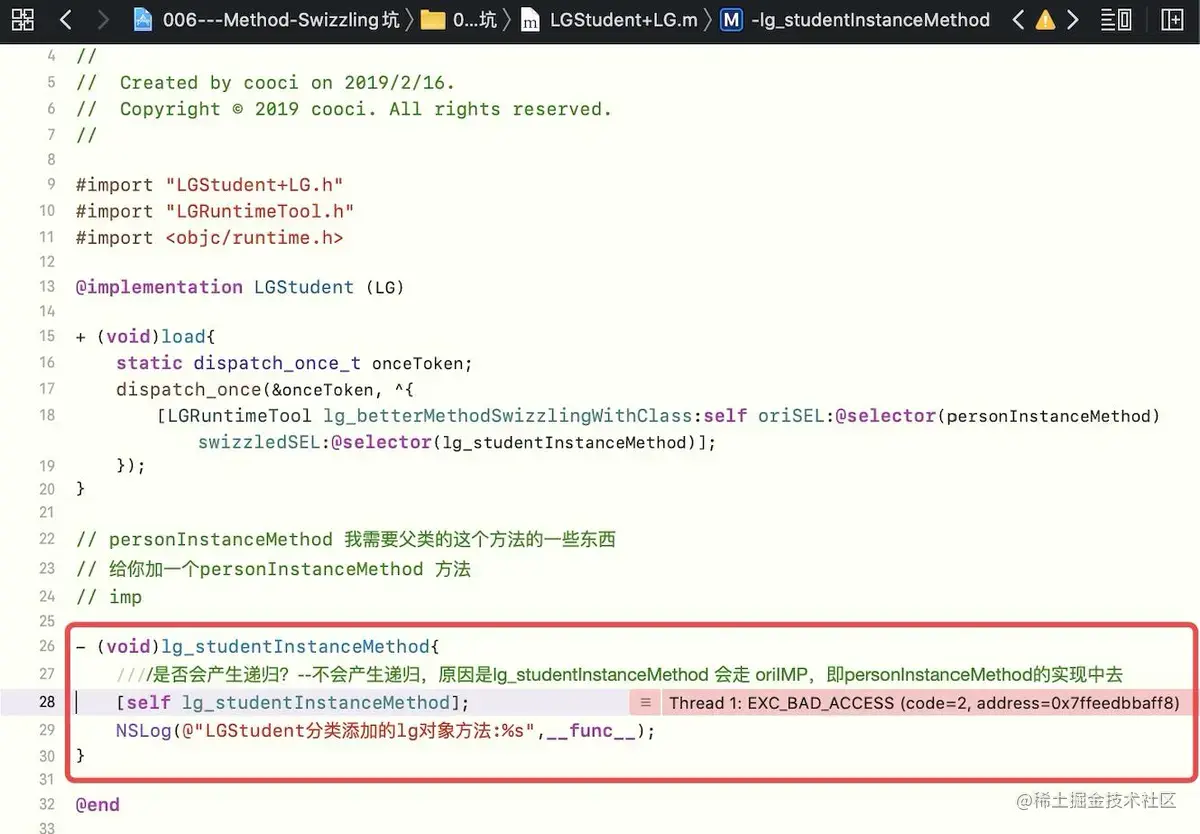Click line number 15 in the gutter
1200x834 pixels.
[47, 336]
